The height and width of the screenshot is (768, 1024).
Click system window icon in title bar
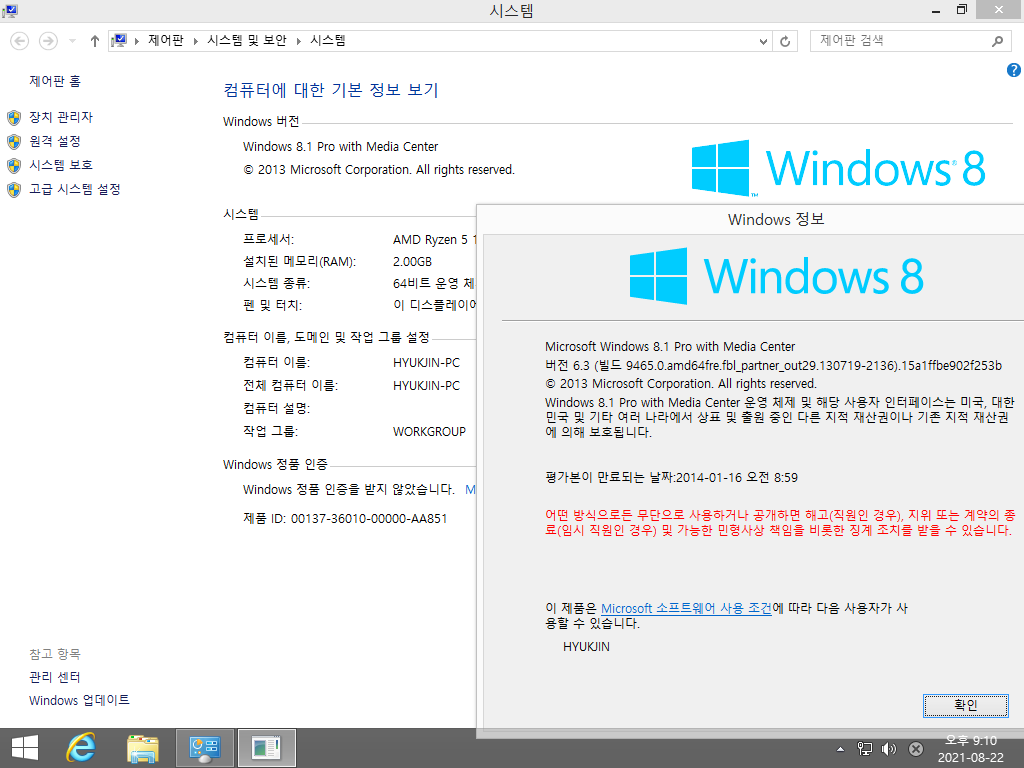[x=10, y=10]
